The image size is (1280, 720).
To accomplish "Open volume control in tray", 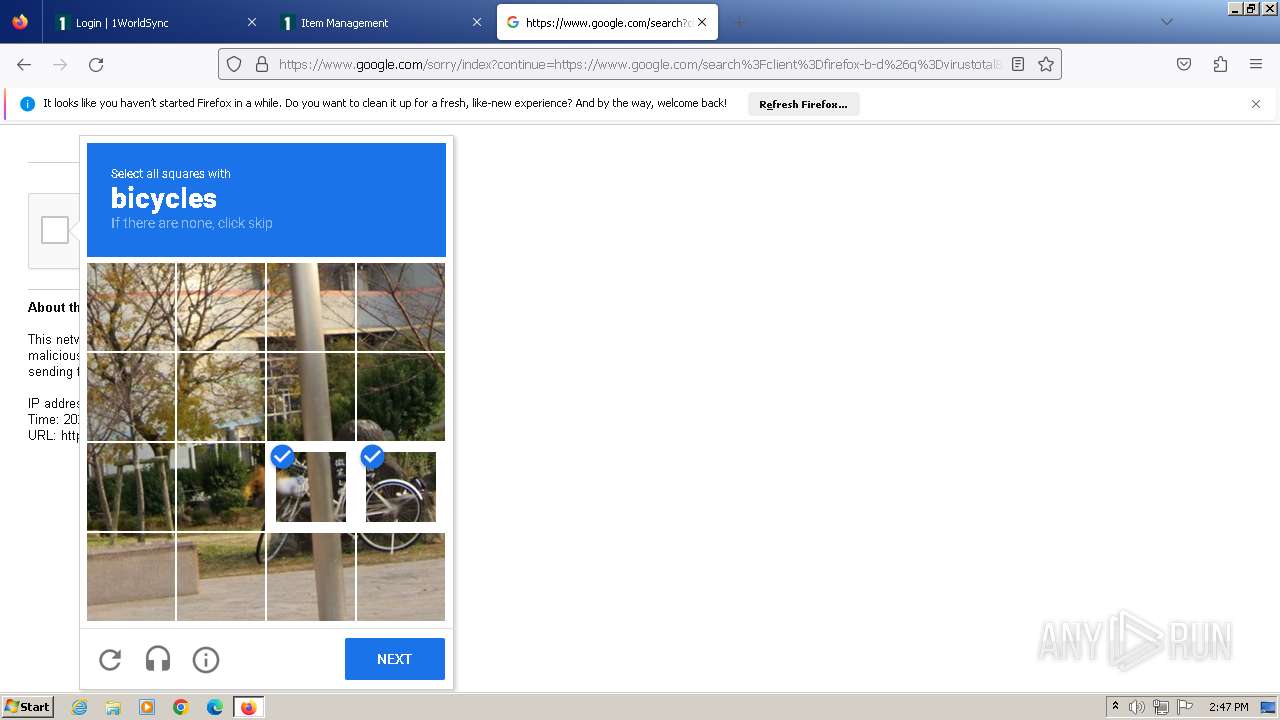I will [1137, 707].
